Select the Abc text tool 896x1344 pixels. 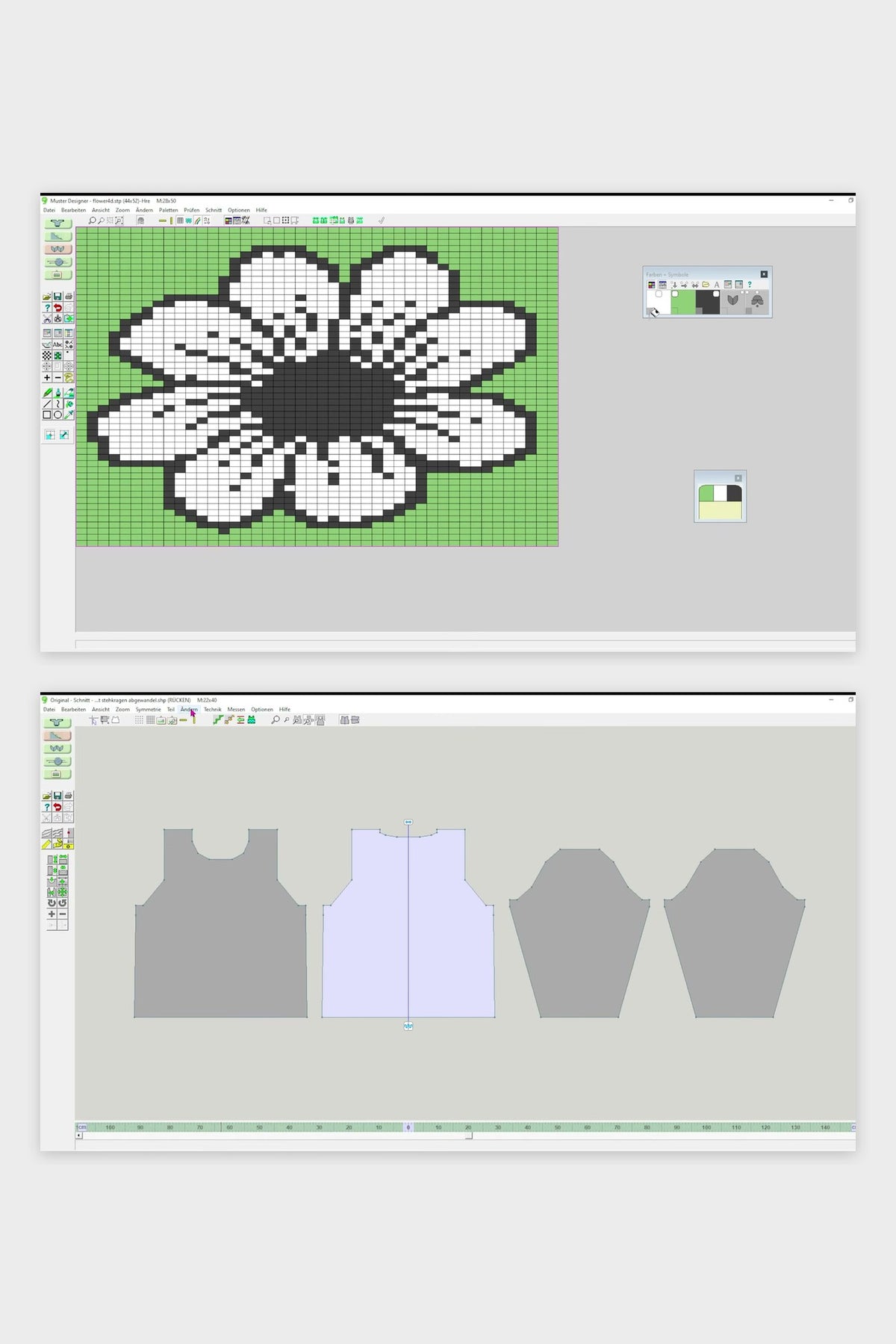coord(57,344)
